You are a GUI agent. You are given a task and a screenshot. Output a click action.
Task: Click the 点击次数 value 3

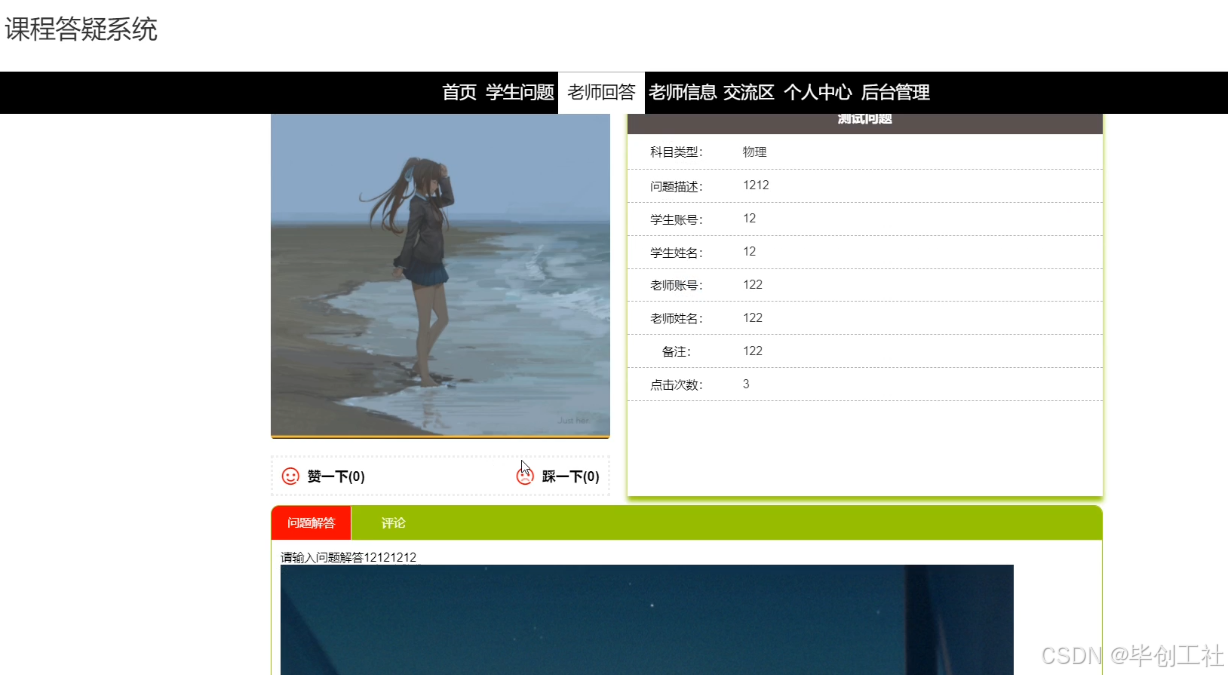[x=746, y=384]
